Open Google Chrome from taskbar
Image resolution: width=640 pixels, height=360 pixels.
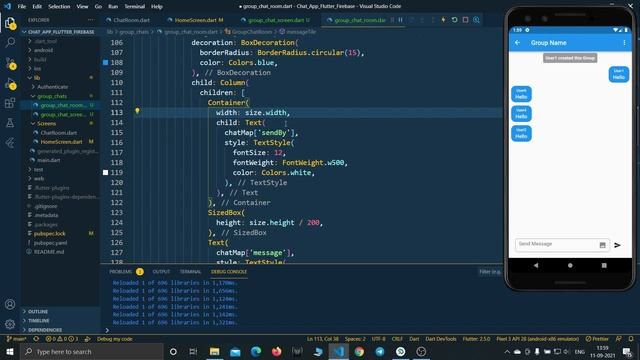click(359, 351)
